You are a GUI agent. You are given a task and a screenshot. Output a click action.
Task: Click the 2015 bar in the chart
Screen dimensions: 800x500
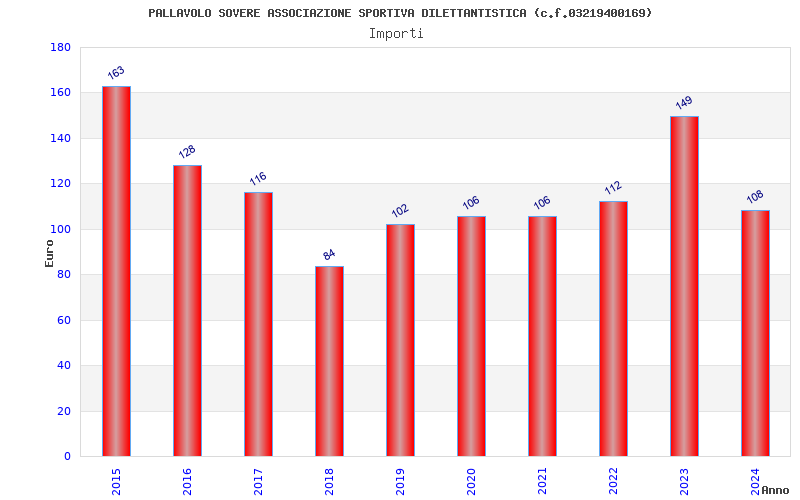click(x=116, y=271)
